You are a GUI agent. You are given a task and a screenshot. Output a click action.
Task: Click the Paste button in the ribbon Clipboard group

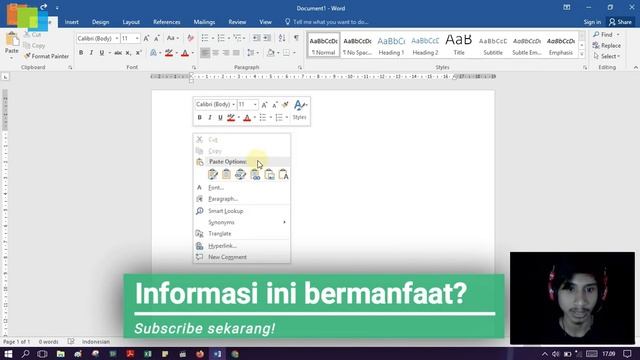pyautogui.click(x=11, y=43)
